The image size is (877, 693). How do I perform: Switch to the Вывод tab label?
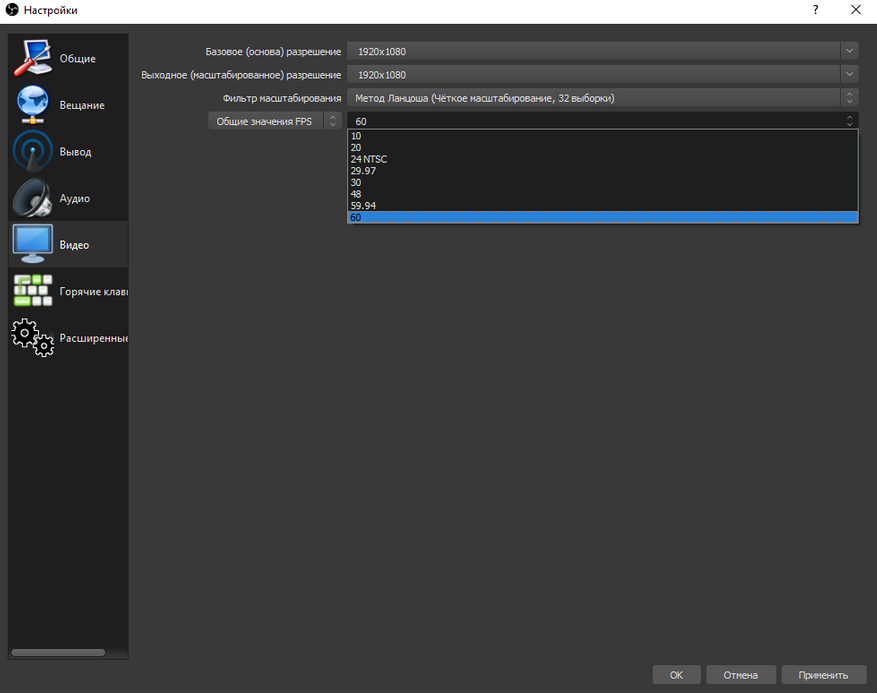[76, 152]
